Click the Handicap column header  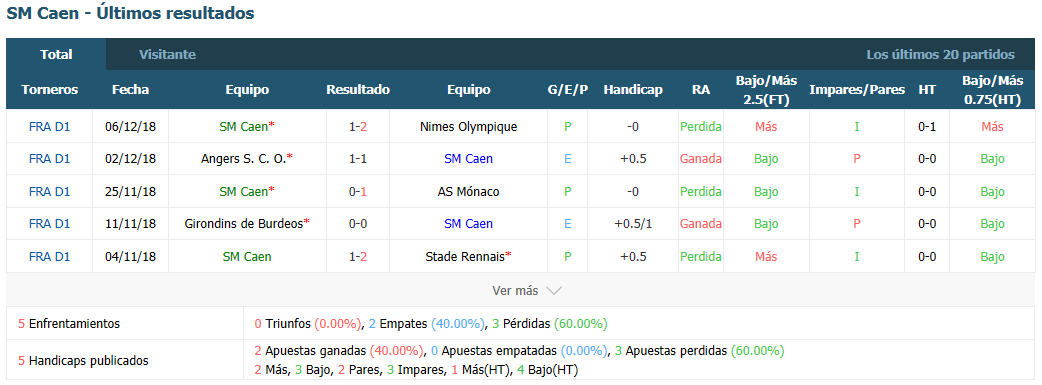633,90
